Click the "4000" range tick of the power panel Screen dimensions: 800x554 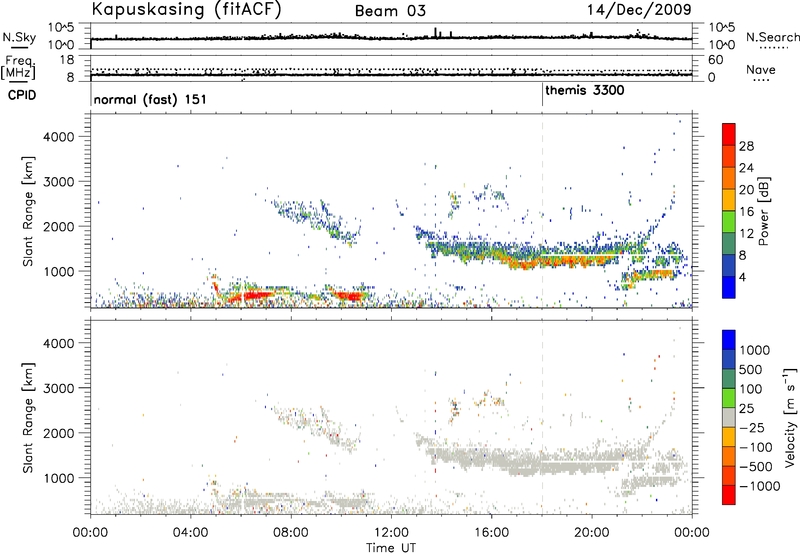(x=58, y=137)
